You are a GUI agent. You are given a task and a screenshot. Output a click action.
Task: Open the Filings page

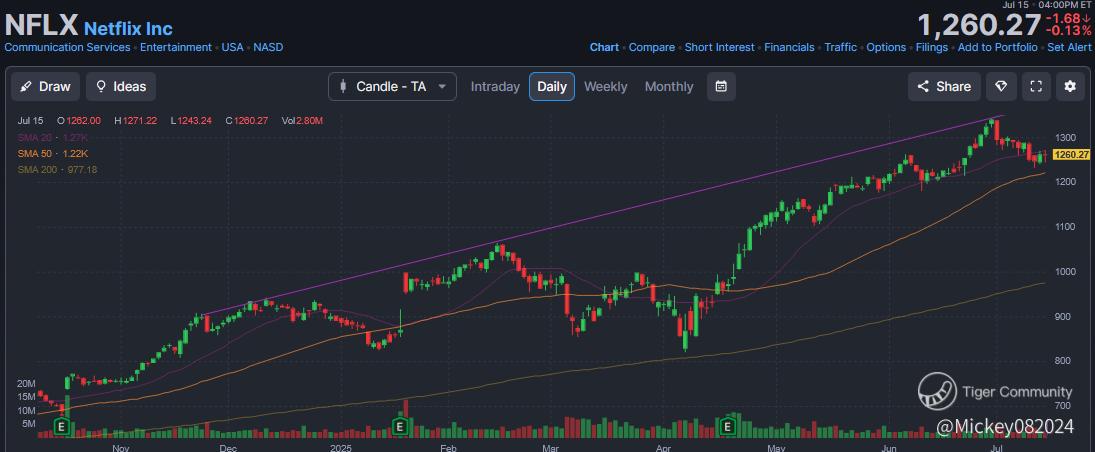point(932,48)
